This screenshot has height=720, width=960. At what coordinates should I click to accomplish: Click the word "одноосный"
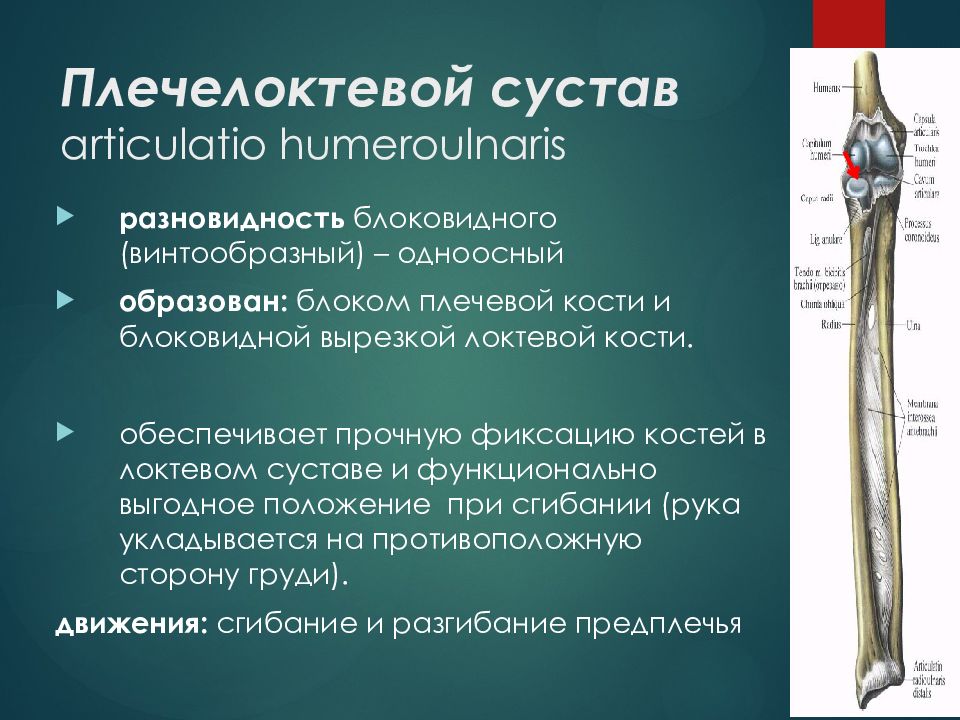pyautogui.click(x=481, y=253)
